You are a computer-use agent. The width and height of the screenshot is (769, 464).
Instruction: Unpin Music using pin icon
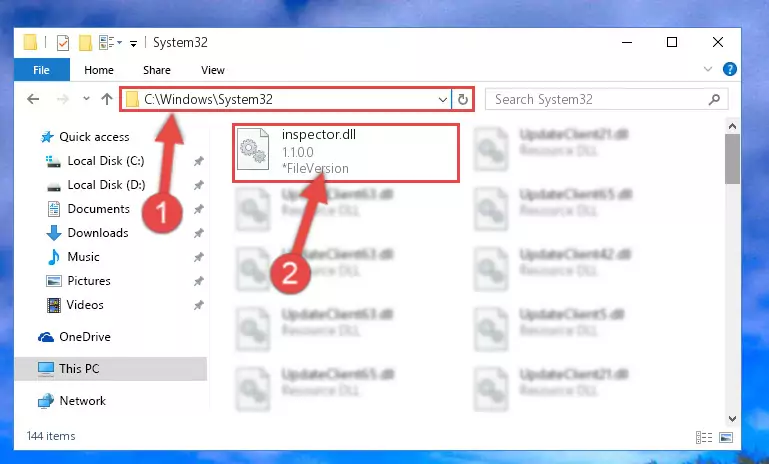click(199, 257)
